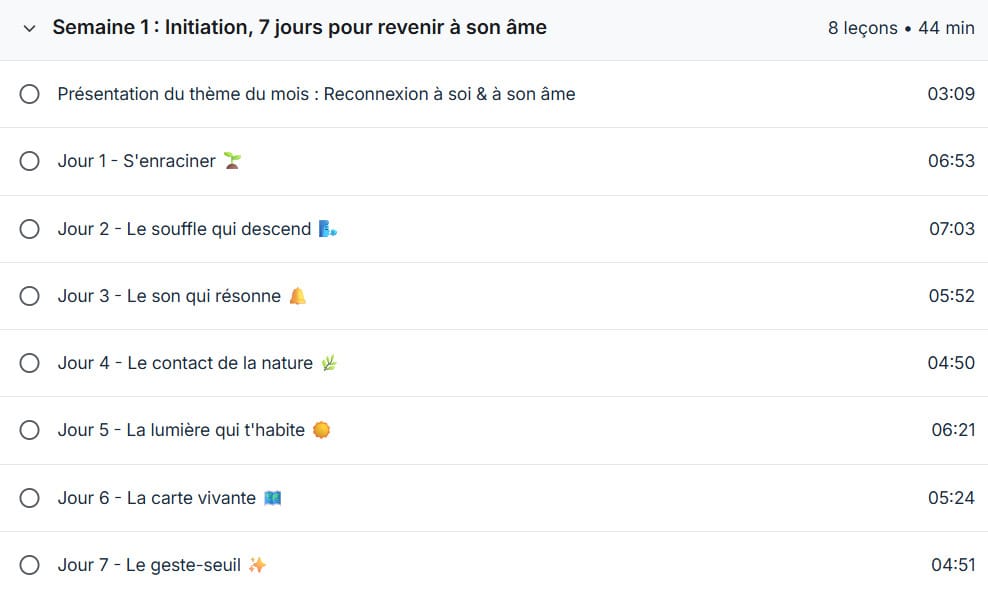
Task: Toggle completion circle for Jour 1 S'enraciner
Action: click(x=30, y=161)
